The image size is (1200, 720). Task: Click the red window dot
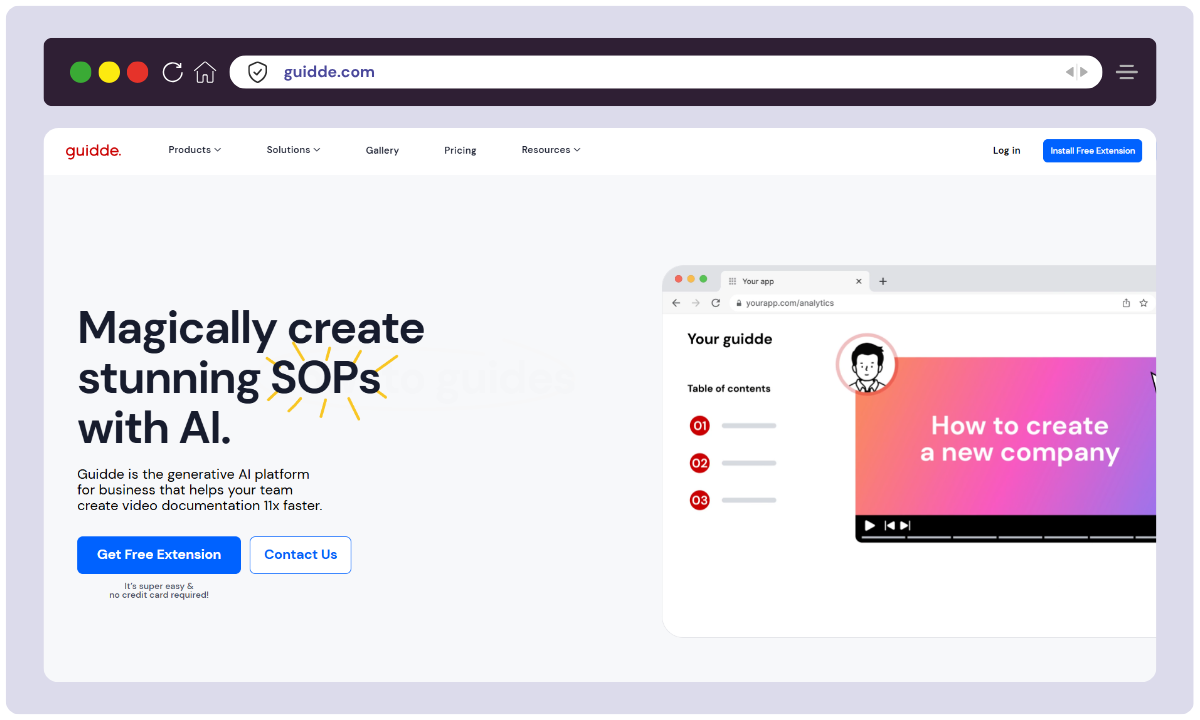click(137, 72)
